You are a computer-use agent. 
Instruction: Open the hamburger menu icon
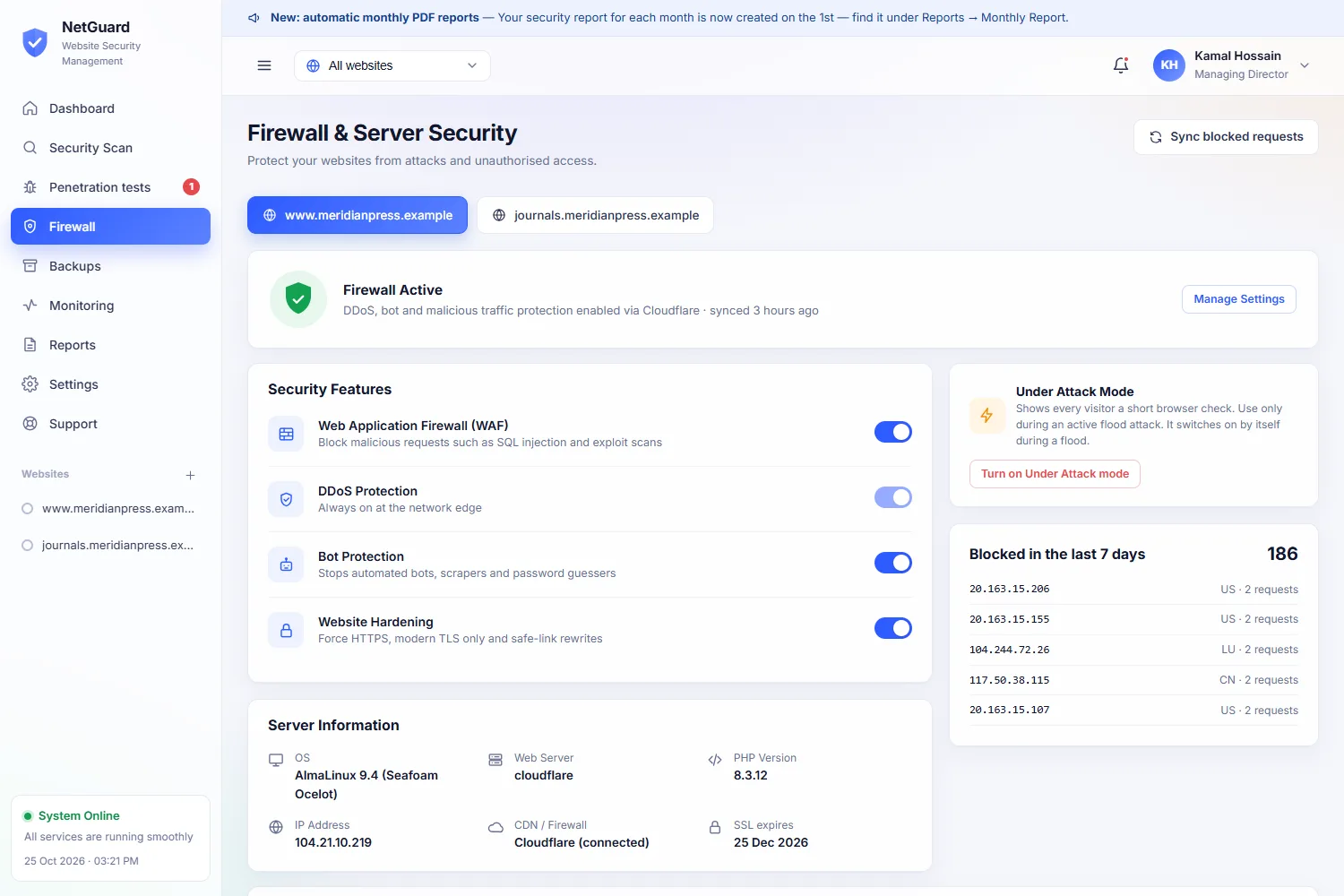[264, 65]
